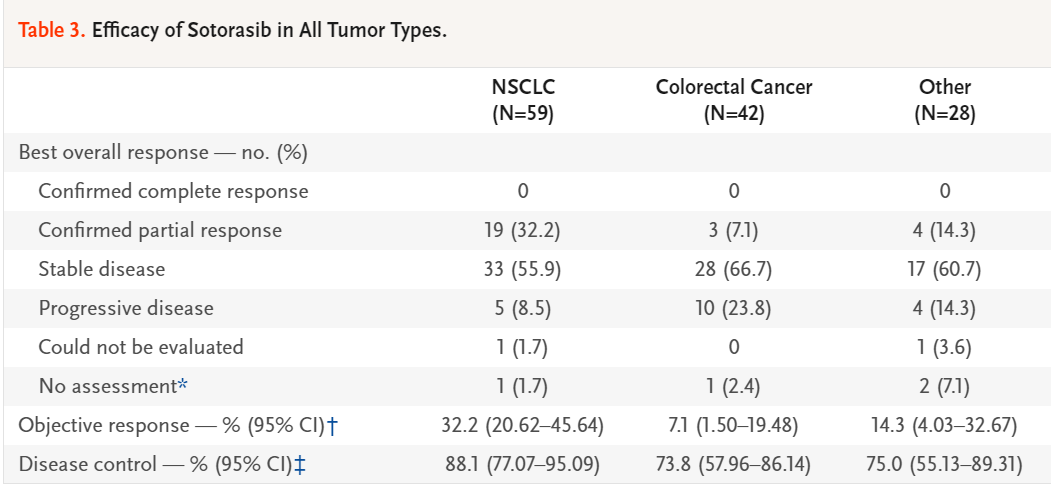
Task: Click the asterisk footnote after No assessment
Action: pos(182,385)
